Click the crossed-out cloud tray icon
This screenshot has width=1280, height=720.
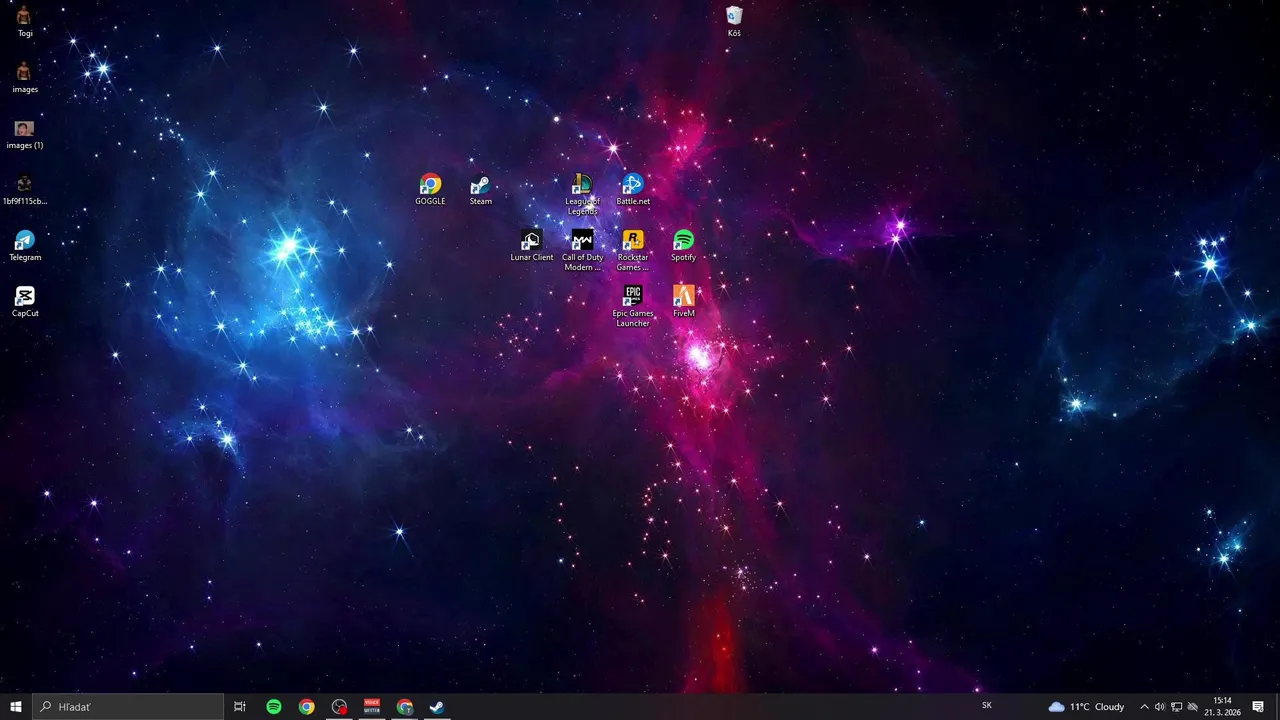pyautogui.click(x=1192, y=707)
